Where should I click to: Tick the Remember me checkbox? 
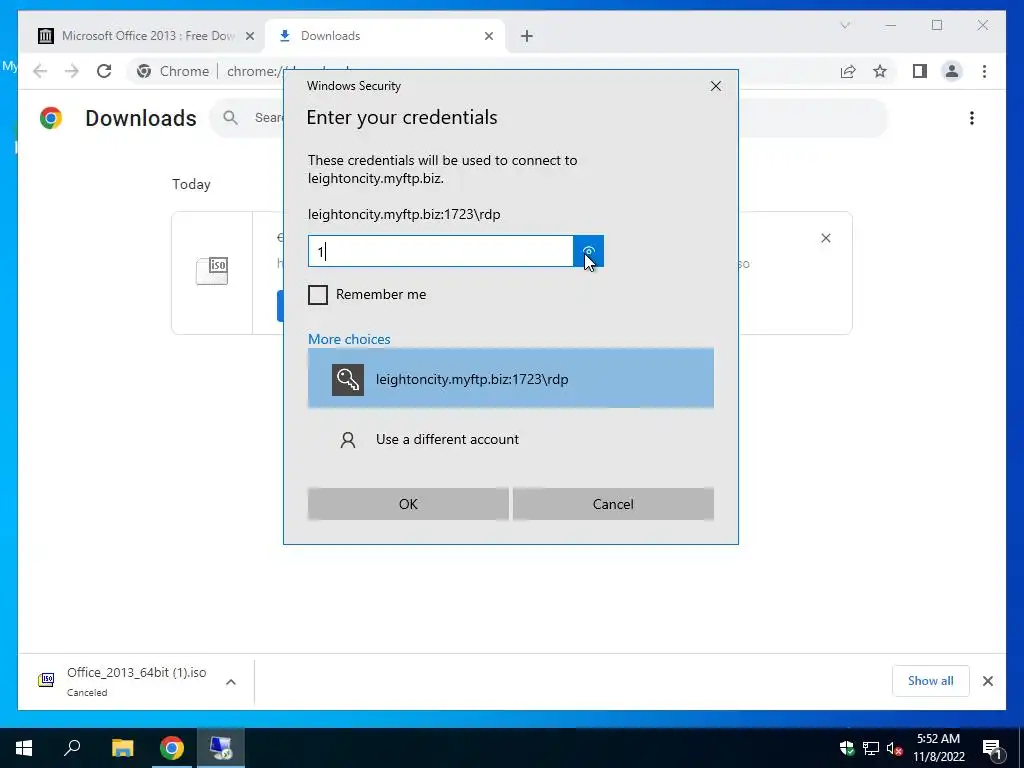pyautogui.click(x=318, y=295)
